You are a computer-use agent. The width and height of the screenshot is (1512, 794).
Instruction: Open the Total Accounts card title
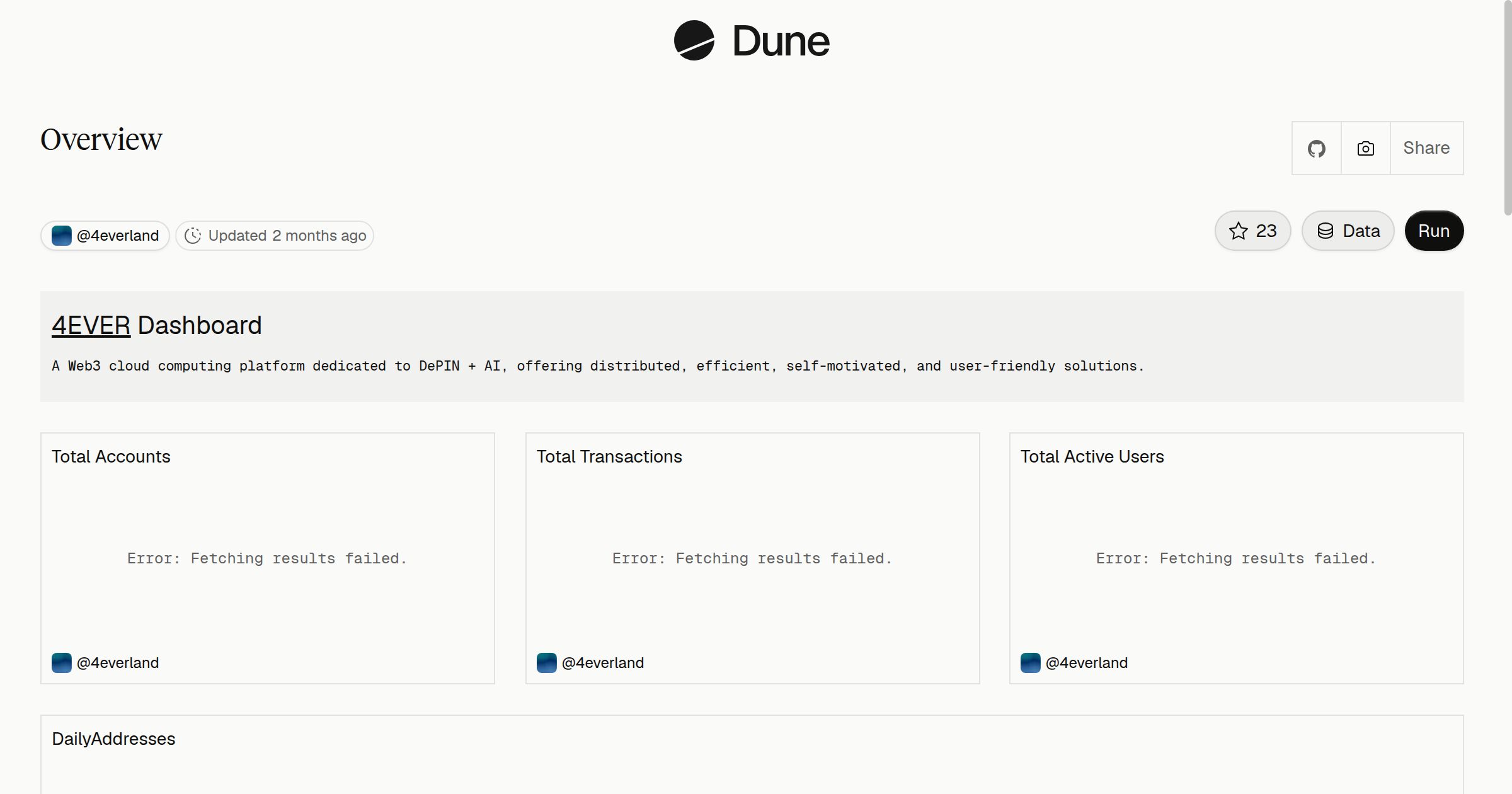[111, 456]
